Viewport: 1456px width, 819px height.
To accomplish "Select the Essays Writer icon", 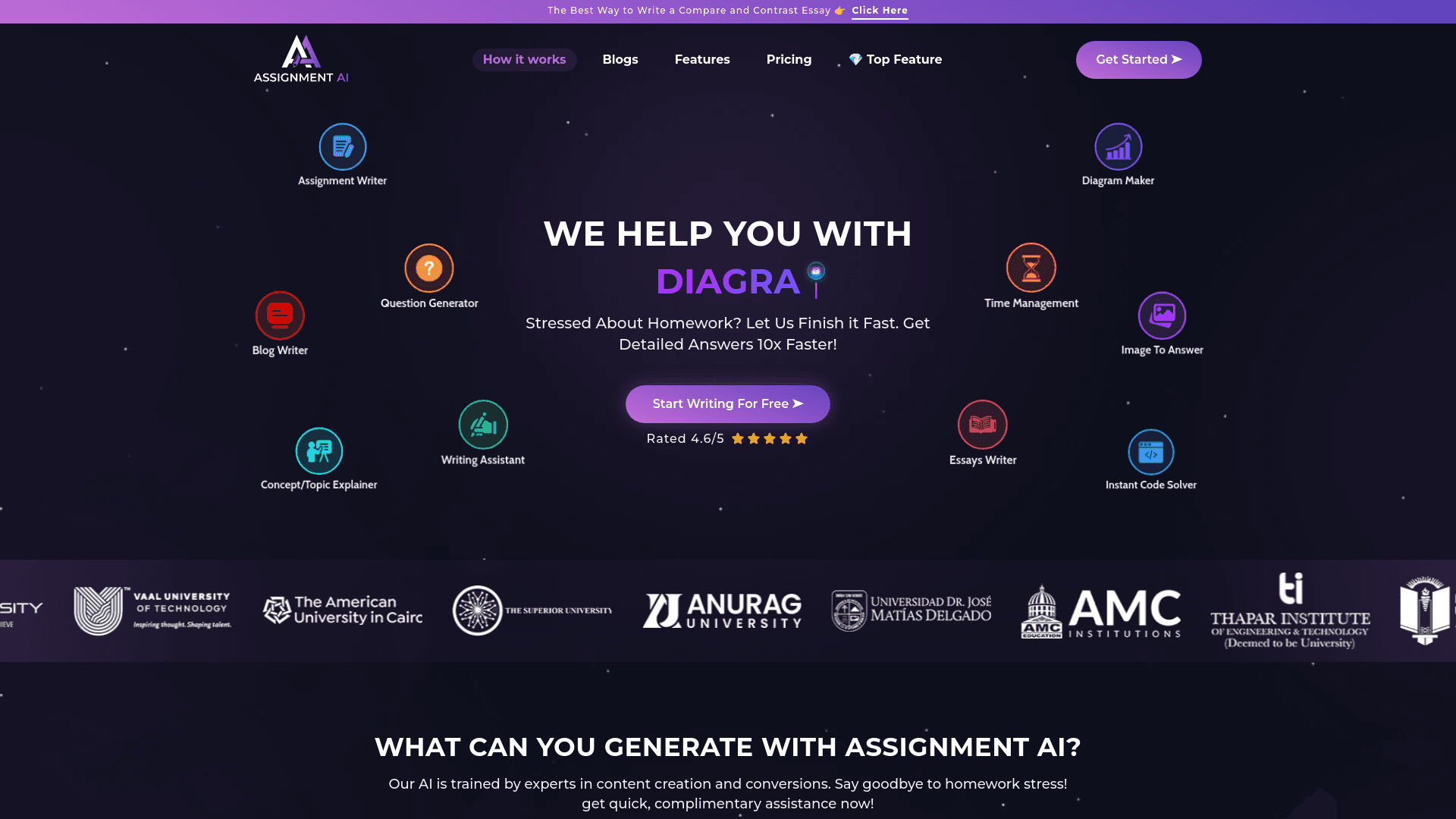I will (x=982, y=423).
